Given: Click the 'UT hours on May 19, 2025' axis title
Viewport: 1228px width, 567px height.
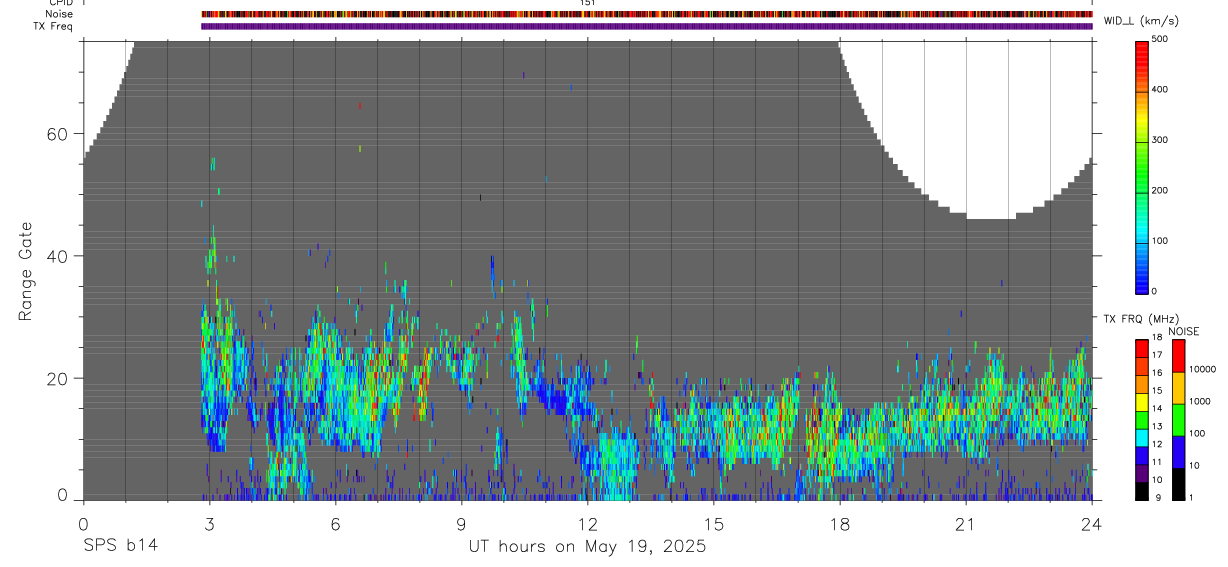Looking at the screenshot, I should click(x=587, y=547).
